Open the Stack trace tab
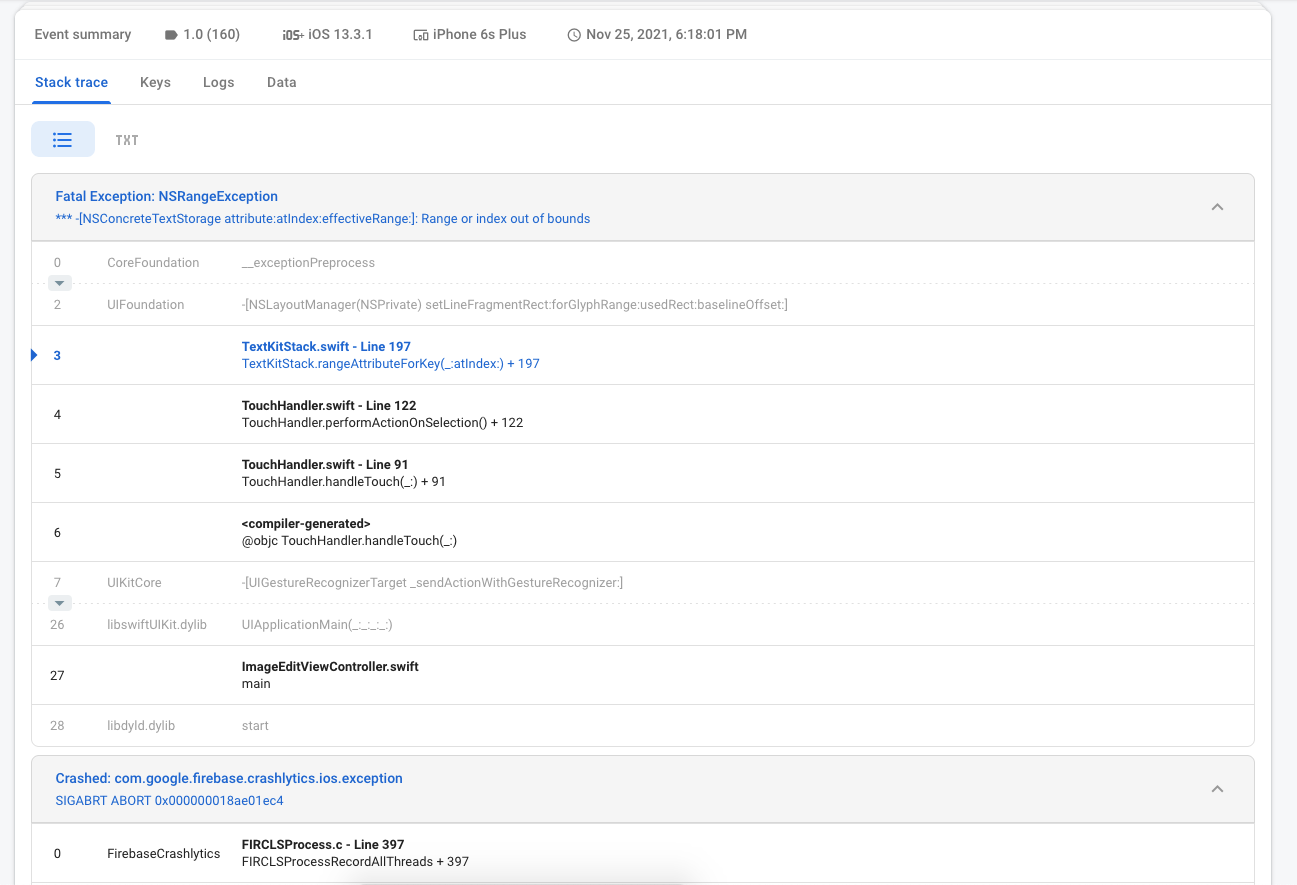This screenshot has width=1297, height=885. pos(71,82)
